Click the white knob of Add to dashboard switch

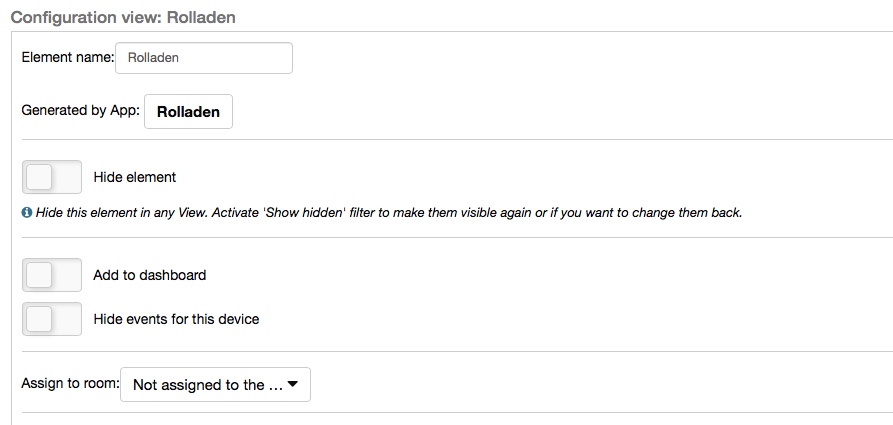click(x=39, y=275)
